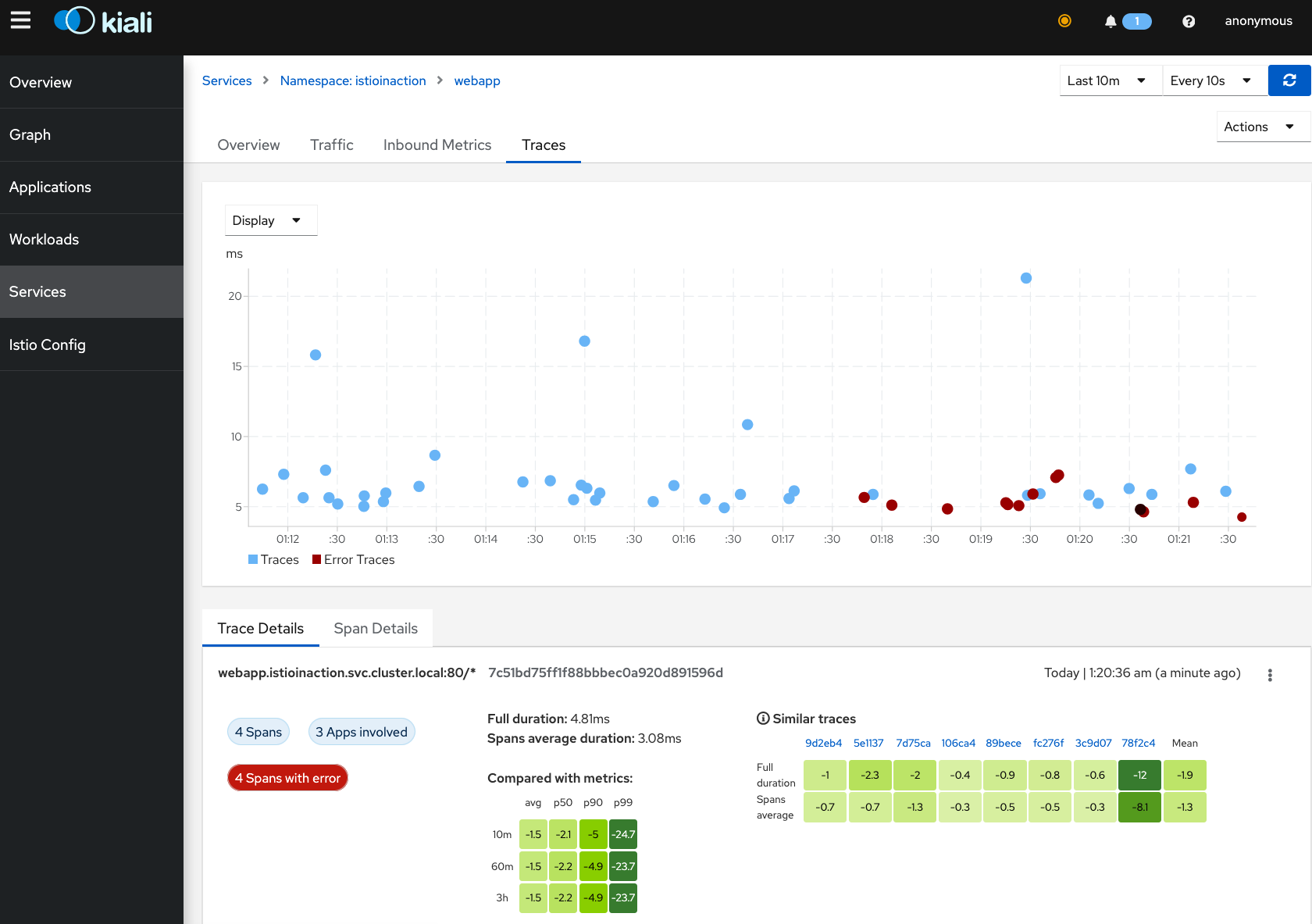Click the blue refresh button
This screenshot has width=1312, height=924.
1289,80
